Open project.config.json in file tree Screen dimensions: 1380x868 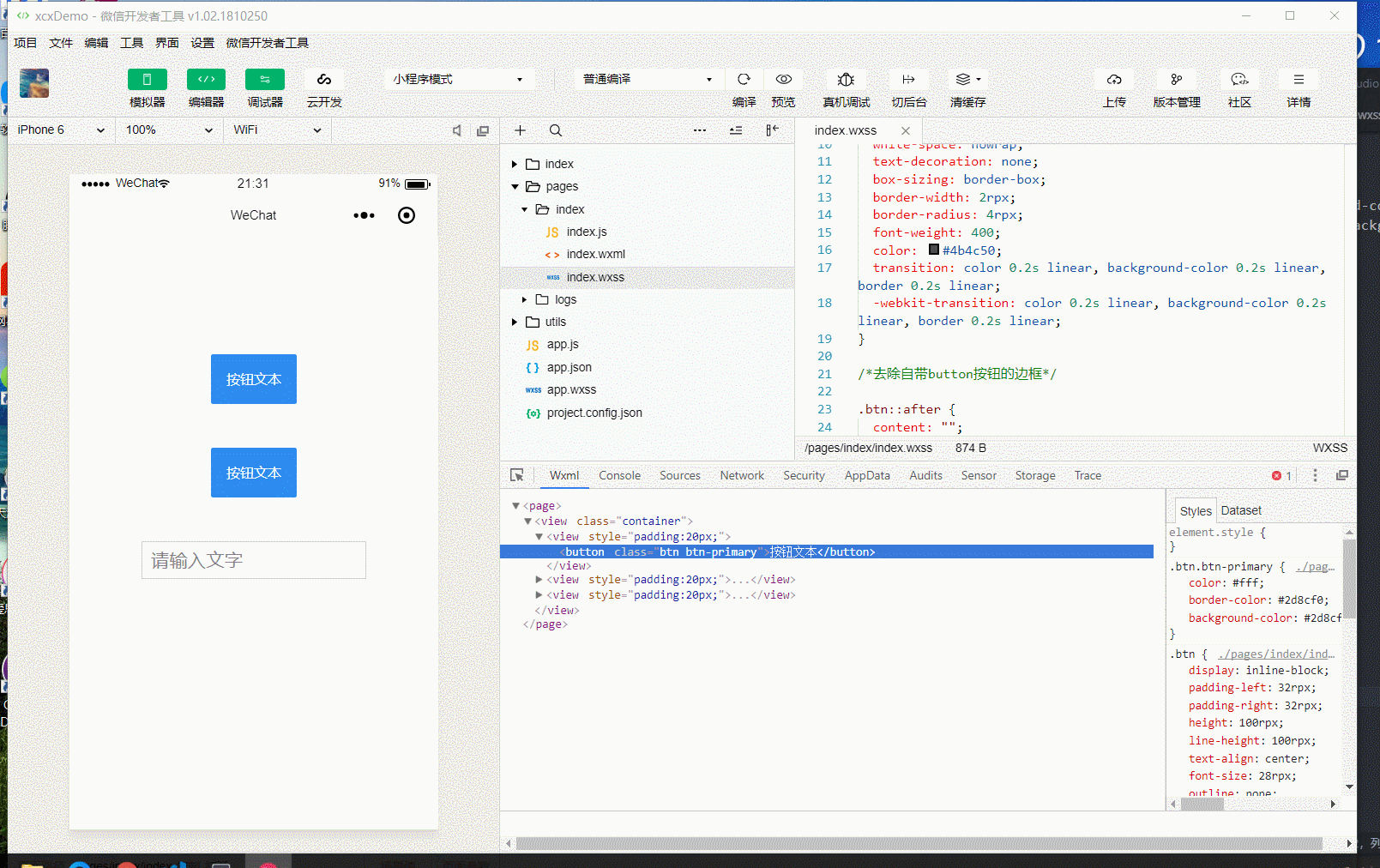pyautogui.click(x=594, y=413)
